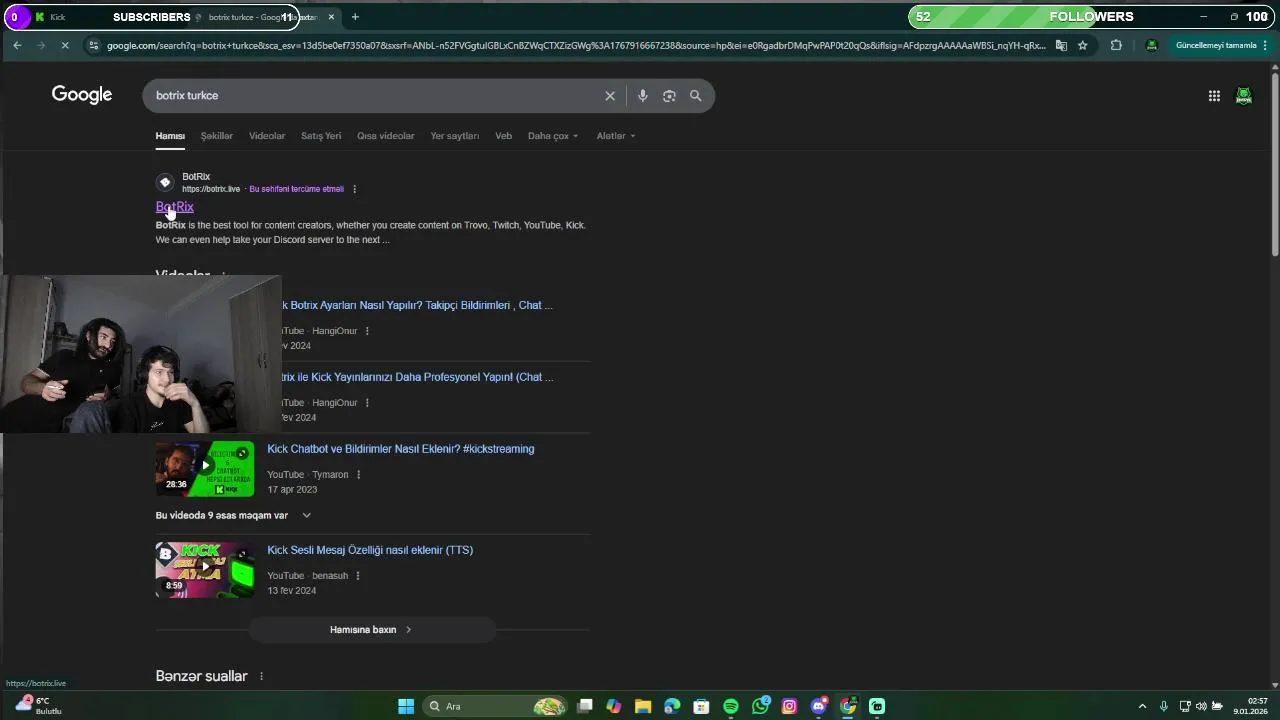Submit search with magnifier icon
The width and height of the screenshot is (1280, 720).
pos(695,96)
